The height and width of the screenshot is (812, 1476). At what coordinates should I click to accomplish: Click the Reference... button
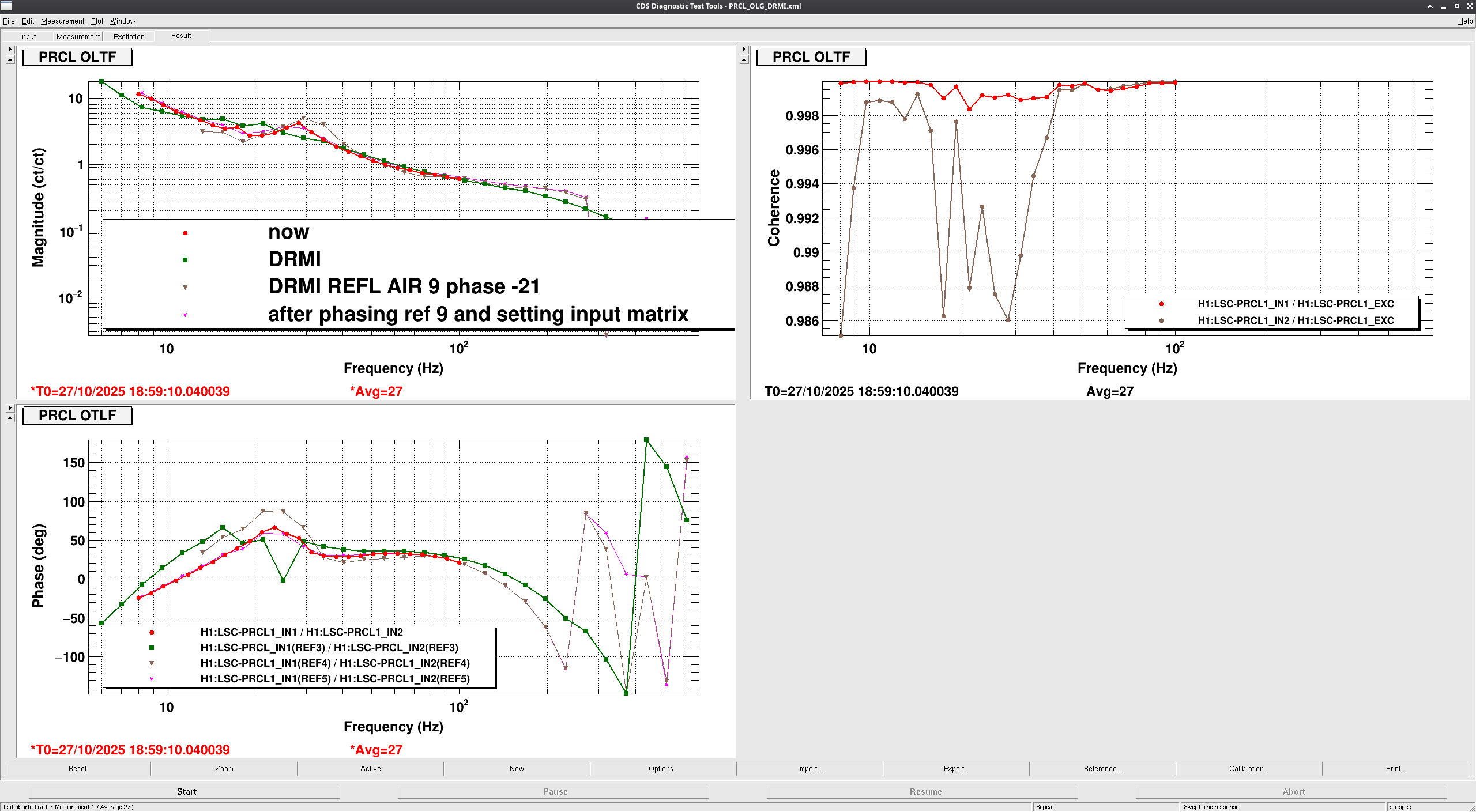[x=1102, y=768]
